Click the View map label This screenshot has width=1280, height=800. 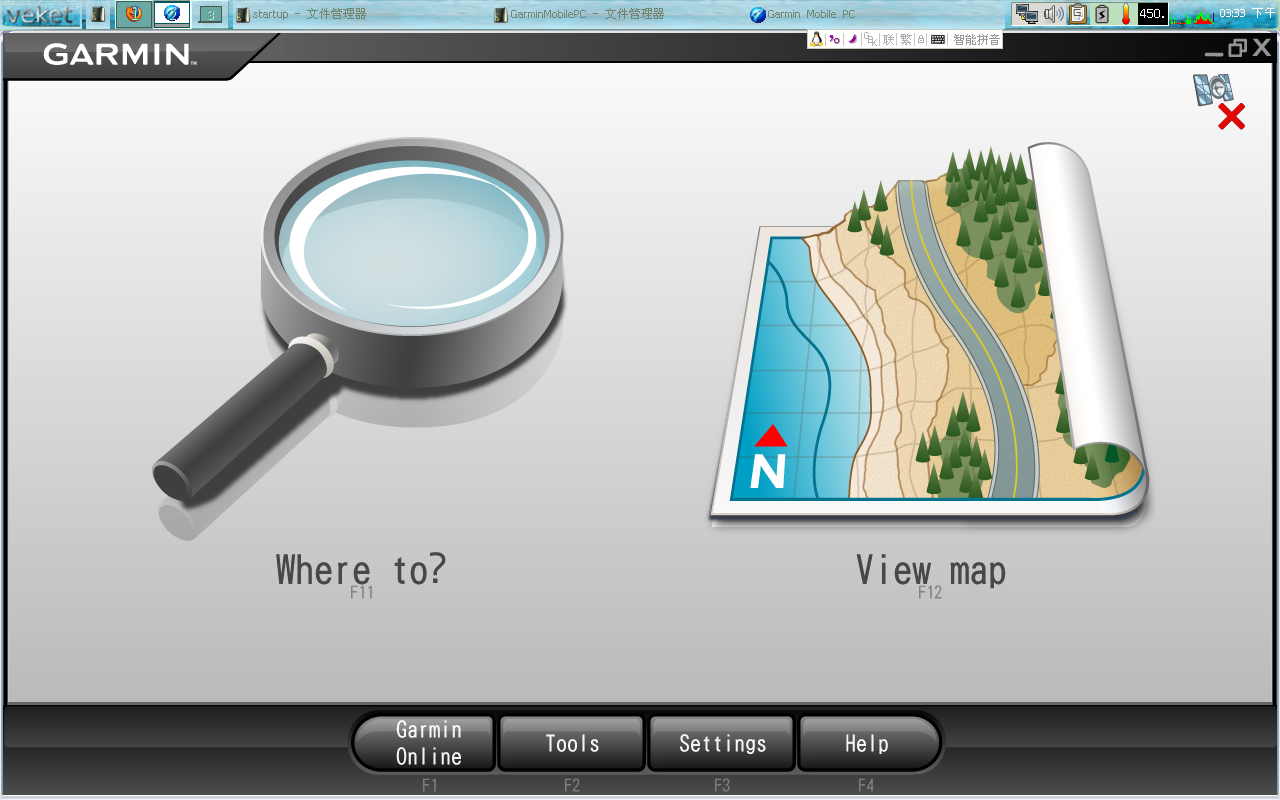tap(931, 571)
